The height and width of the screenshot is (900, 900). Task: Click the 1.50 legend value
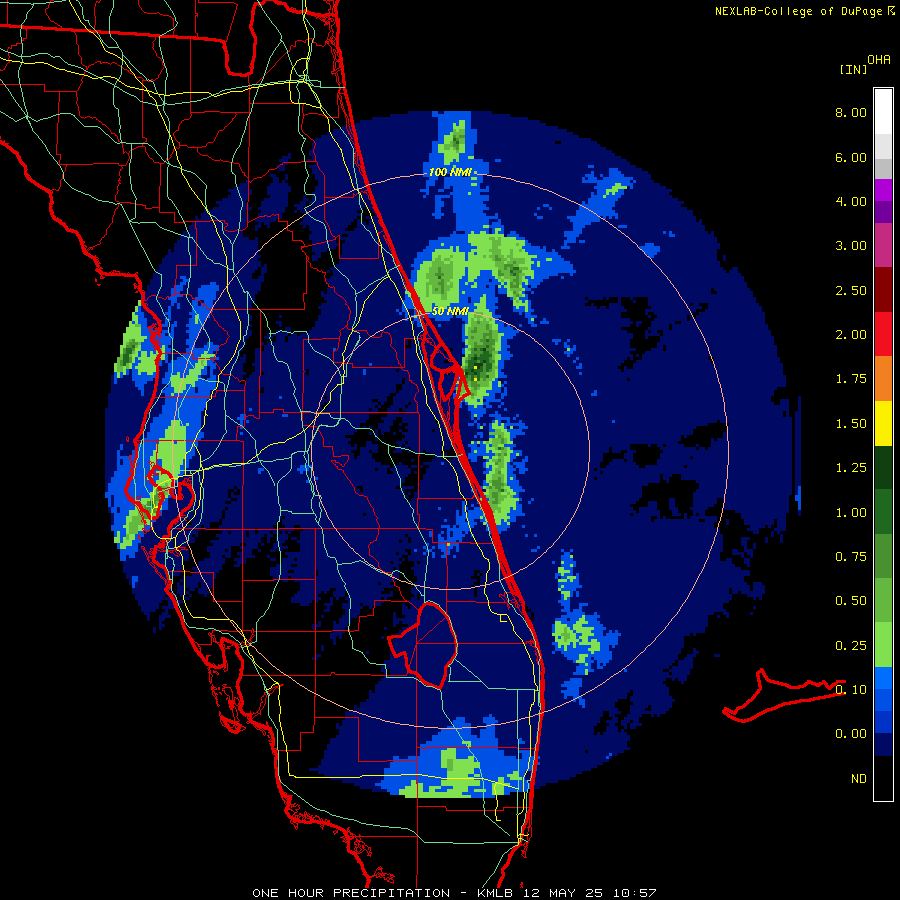point(851,424)
